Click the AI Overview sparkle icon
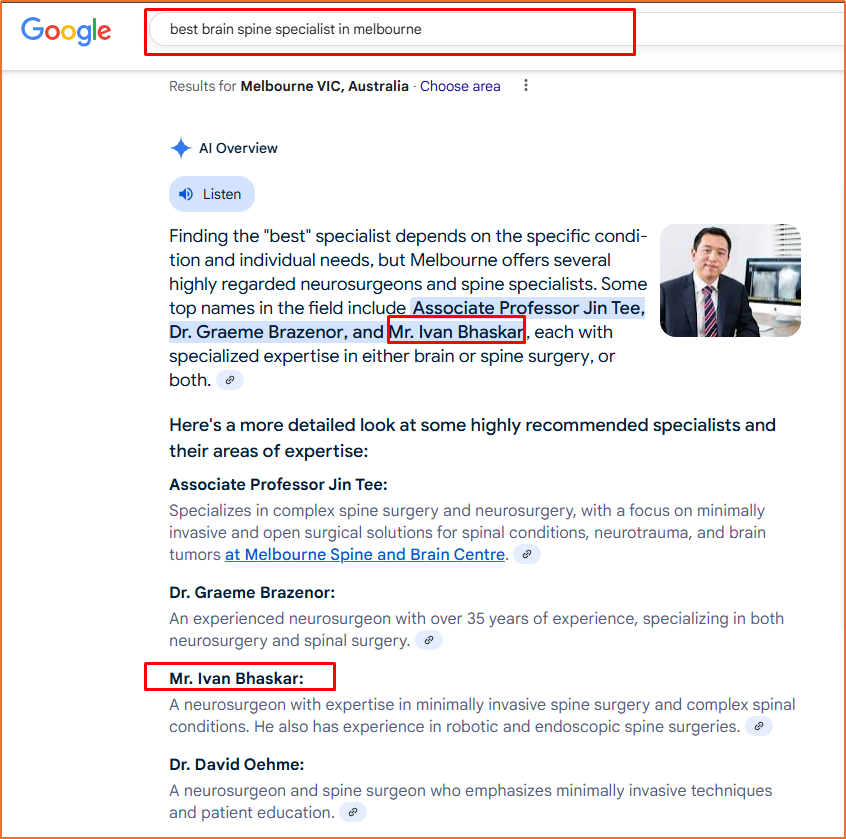The width and height of the screenshot is (846, 839). pos(180,149)
